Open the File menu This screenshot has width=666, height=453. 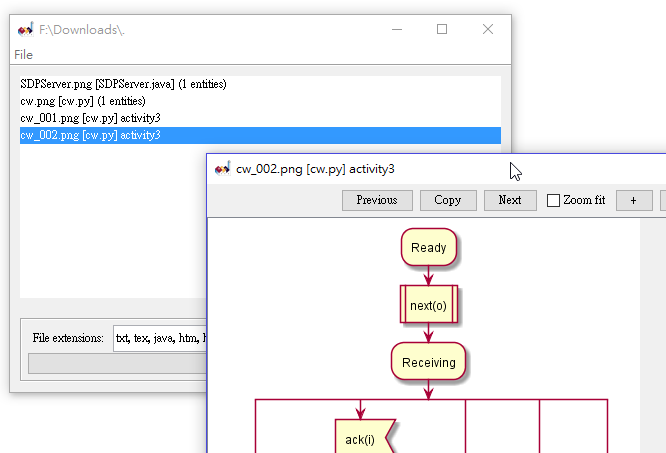tap(23, 55)
